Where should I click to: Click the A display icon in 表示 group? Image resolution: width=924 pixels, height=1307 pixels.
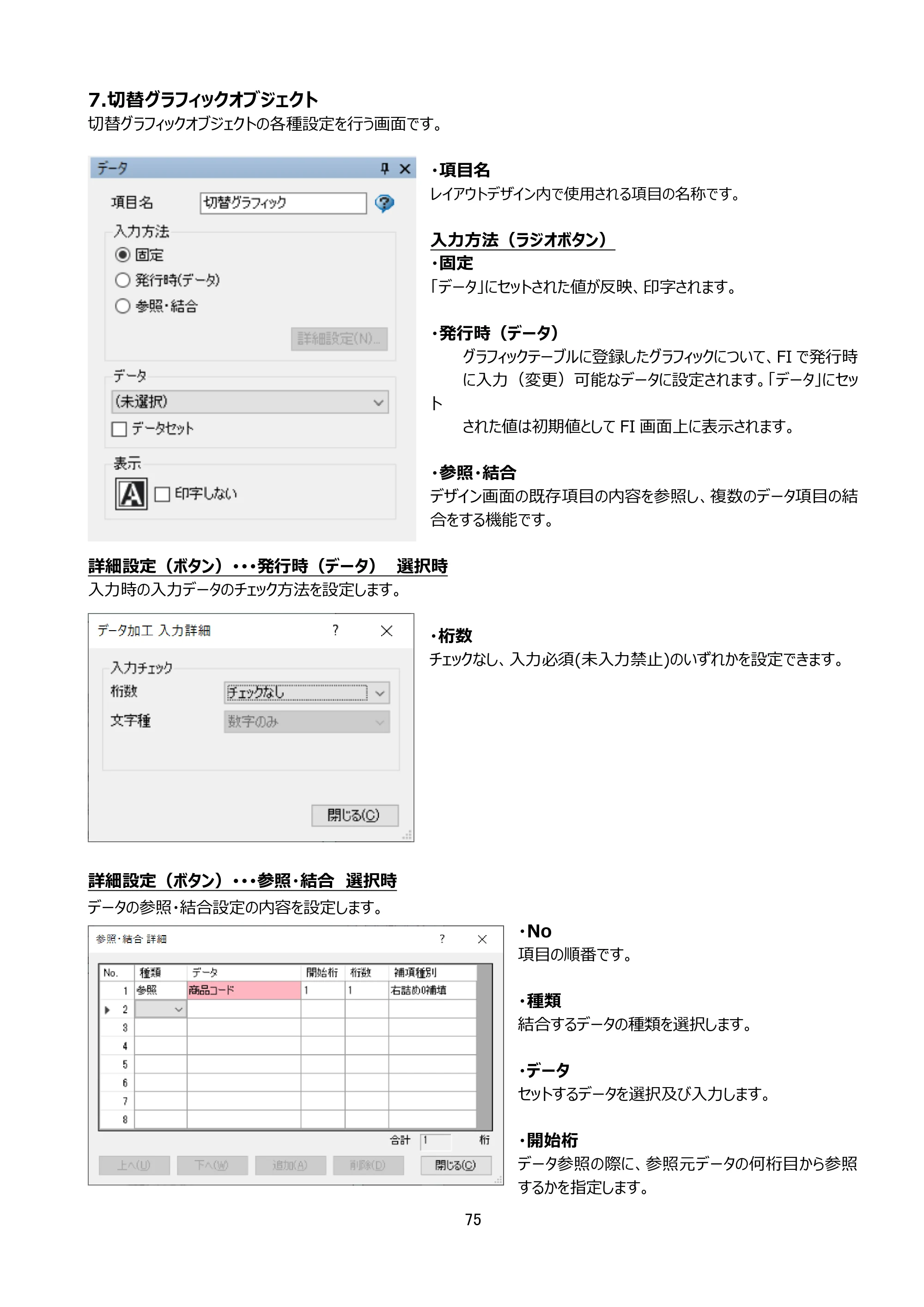(132, 493)
